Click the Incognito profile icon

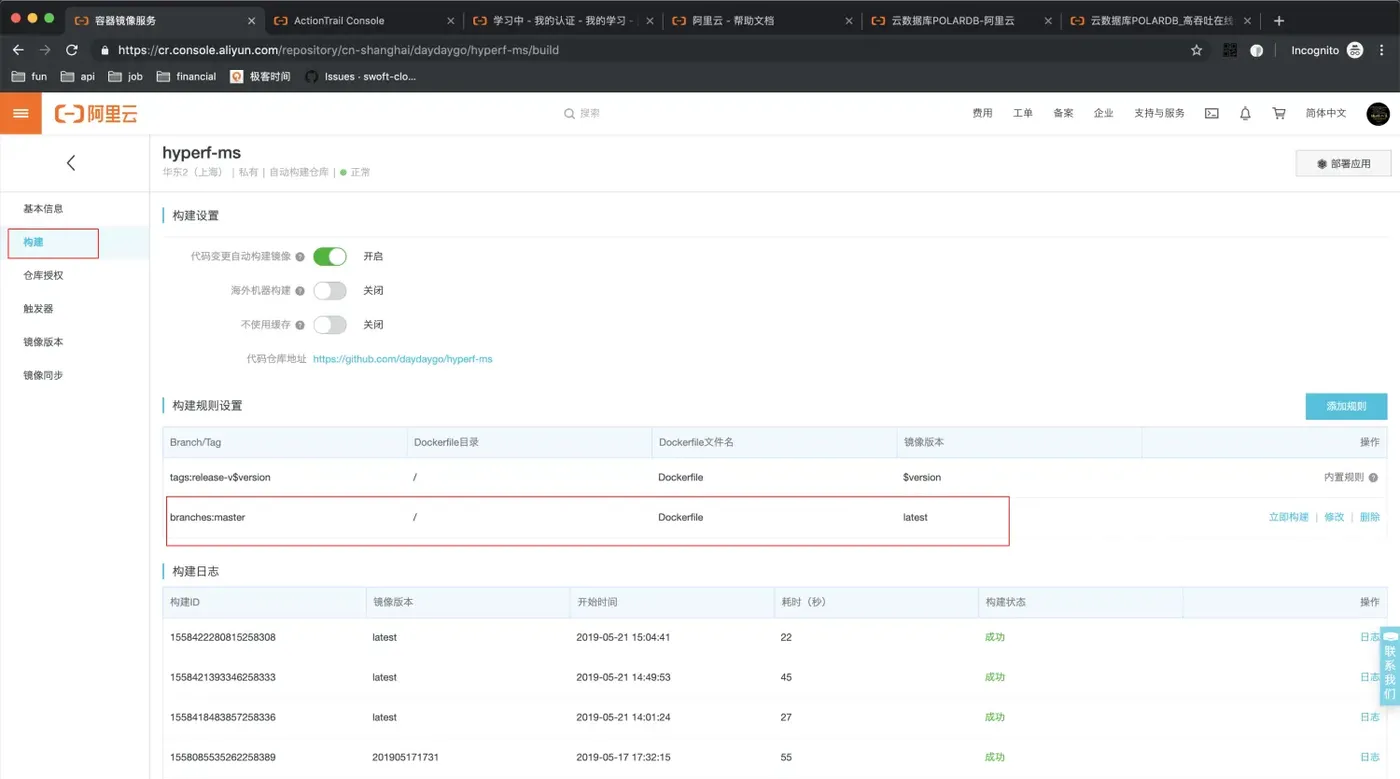coord(1355,50)
